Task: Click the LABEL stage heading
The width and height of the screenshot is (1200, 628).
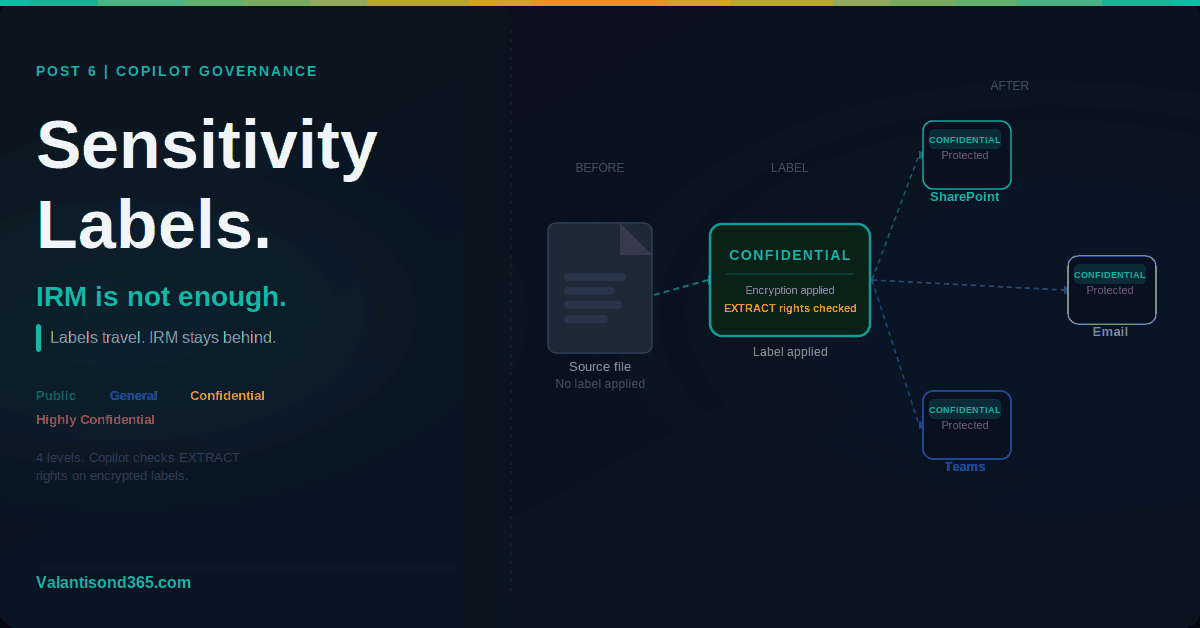Action: [789, 168]
